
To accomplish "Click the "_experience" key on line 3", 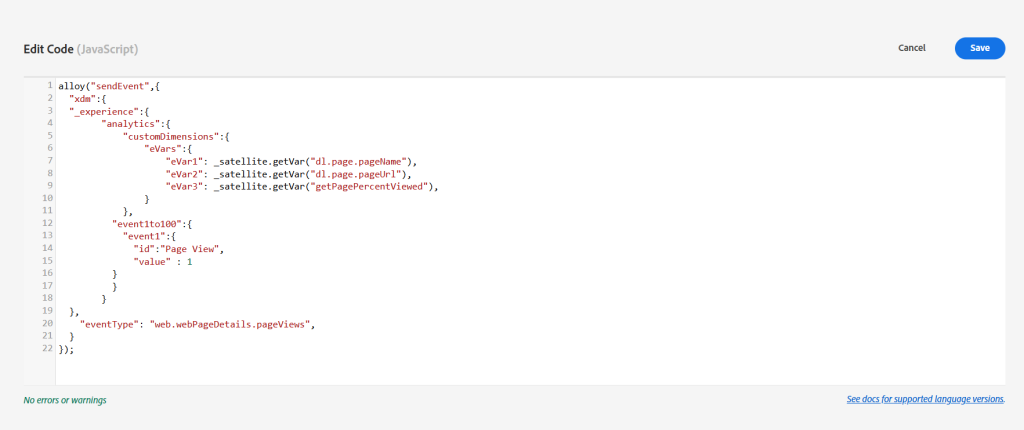I will [104, 112].
